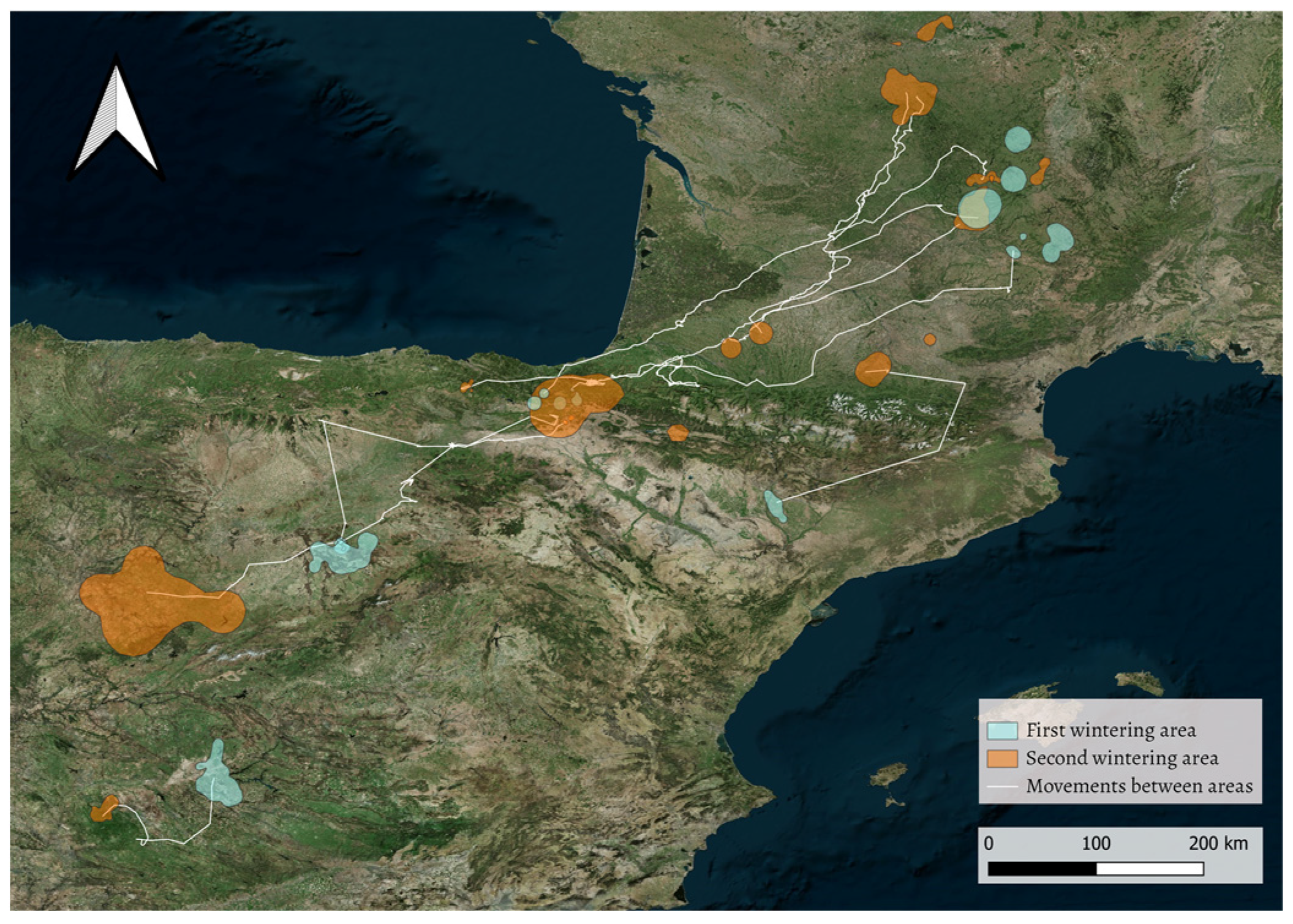Click the First wintering area cyan swatch

point(1002,731)
